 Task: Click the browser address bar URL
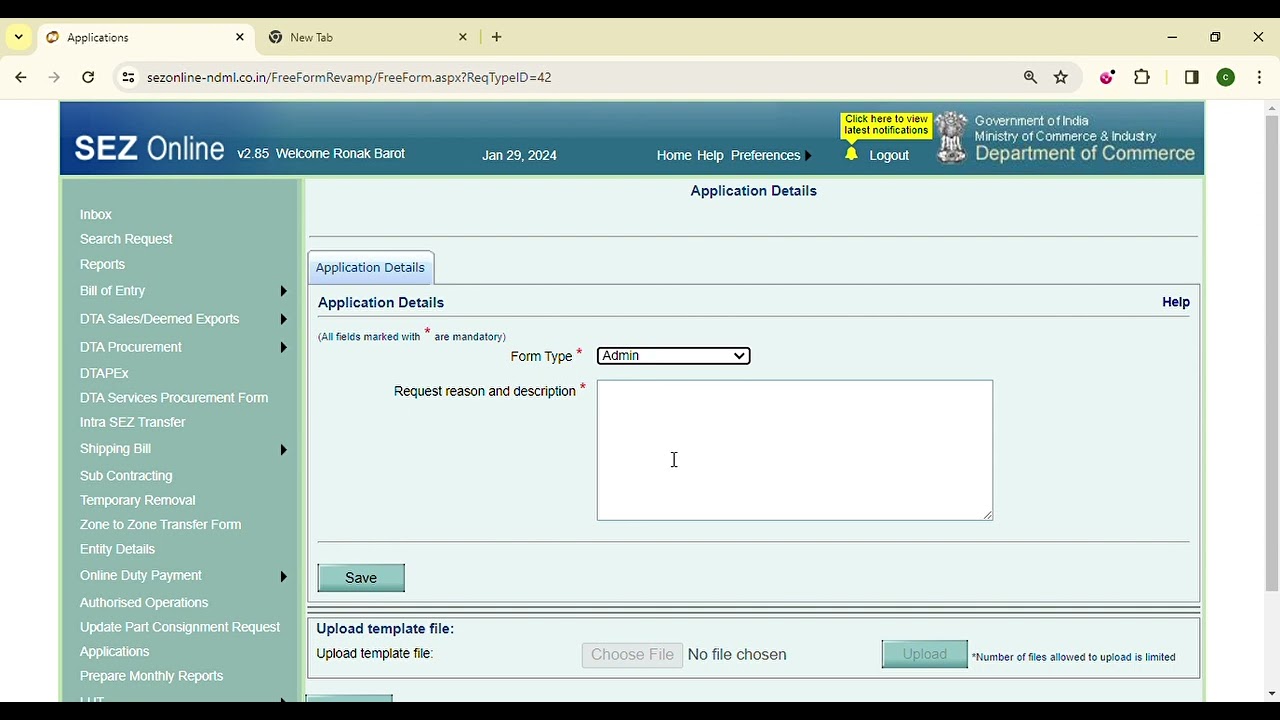click(349, 77)
